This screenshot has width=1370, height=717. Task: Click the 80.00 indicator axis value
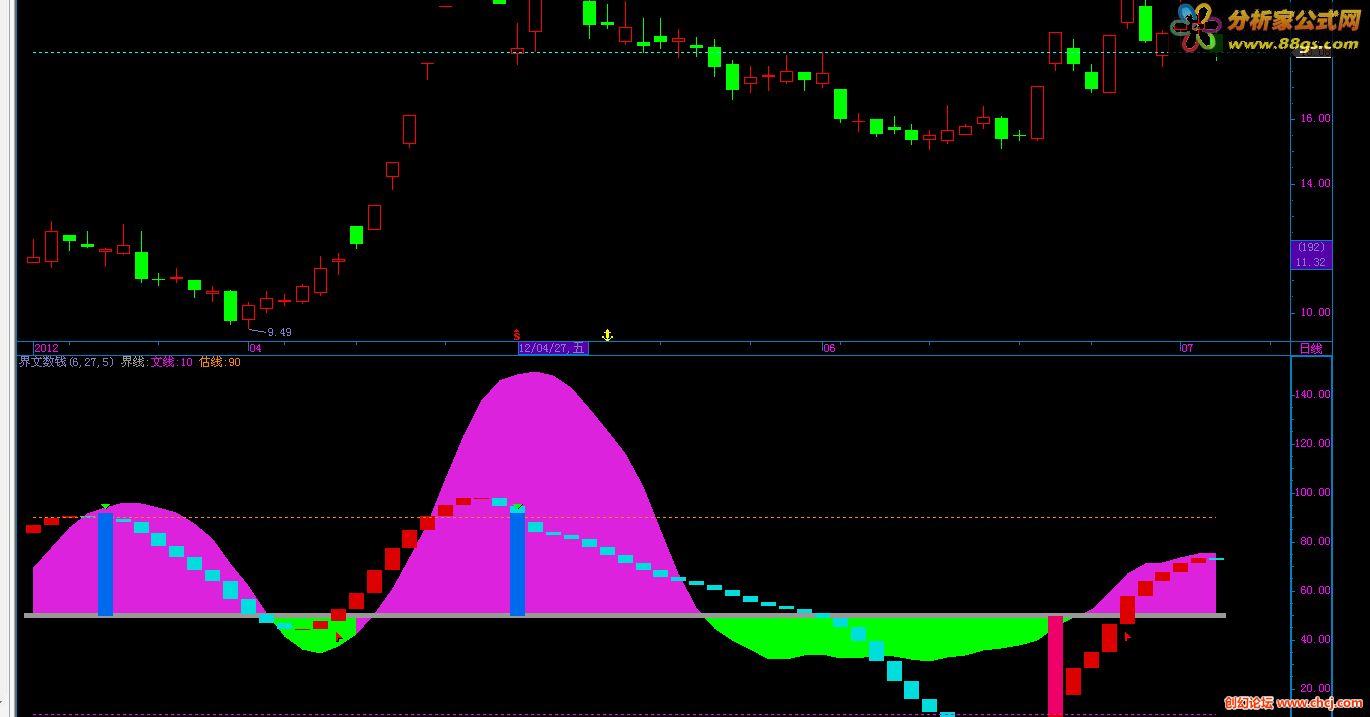[x=1315, y=541]
